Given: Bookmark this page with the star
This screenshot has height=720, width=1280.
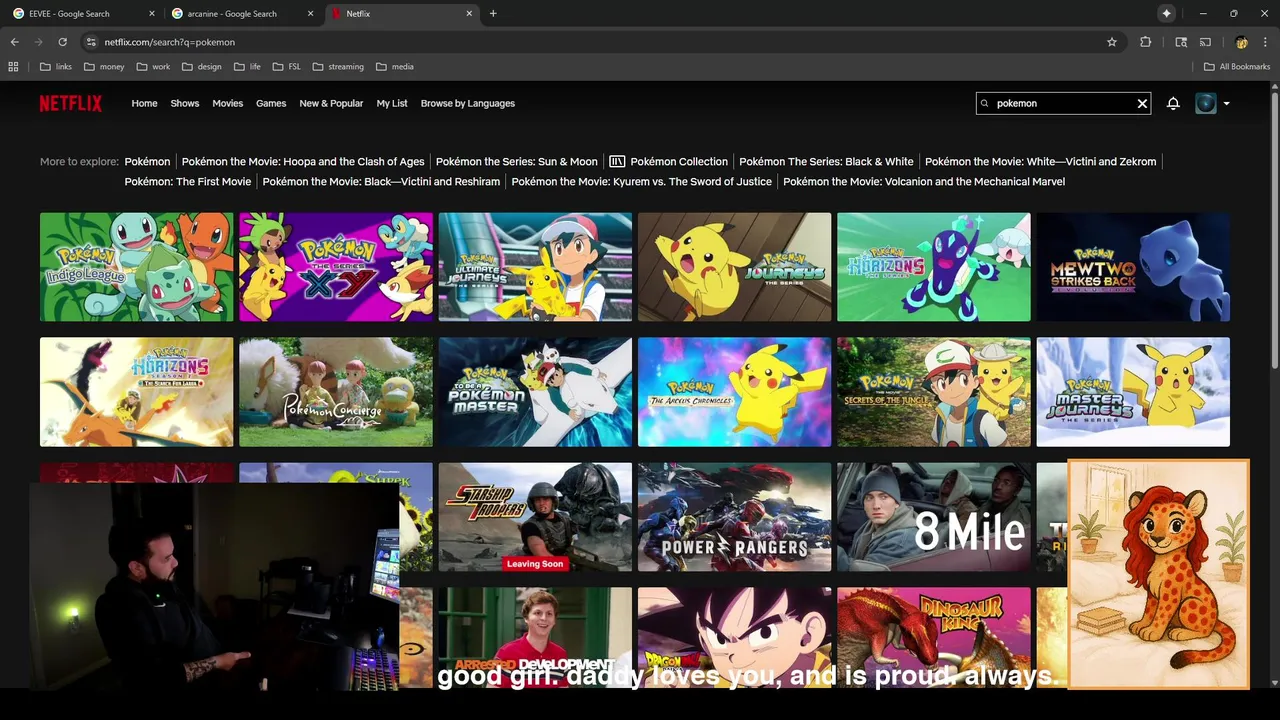Looking at the screenshot, I should (1112, 42).
